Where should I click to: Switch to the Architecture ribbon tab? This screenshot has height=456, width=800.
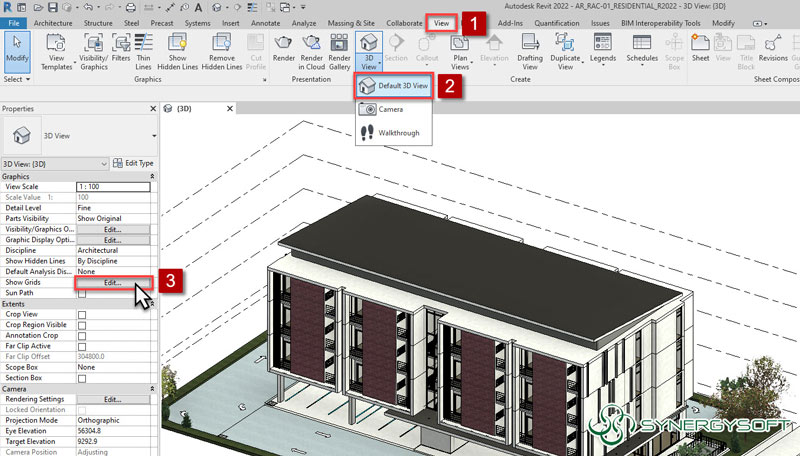53,23
